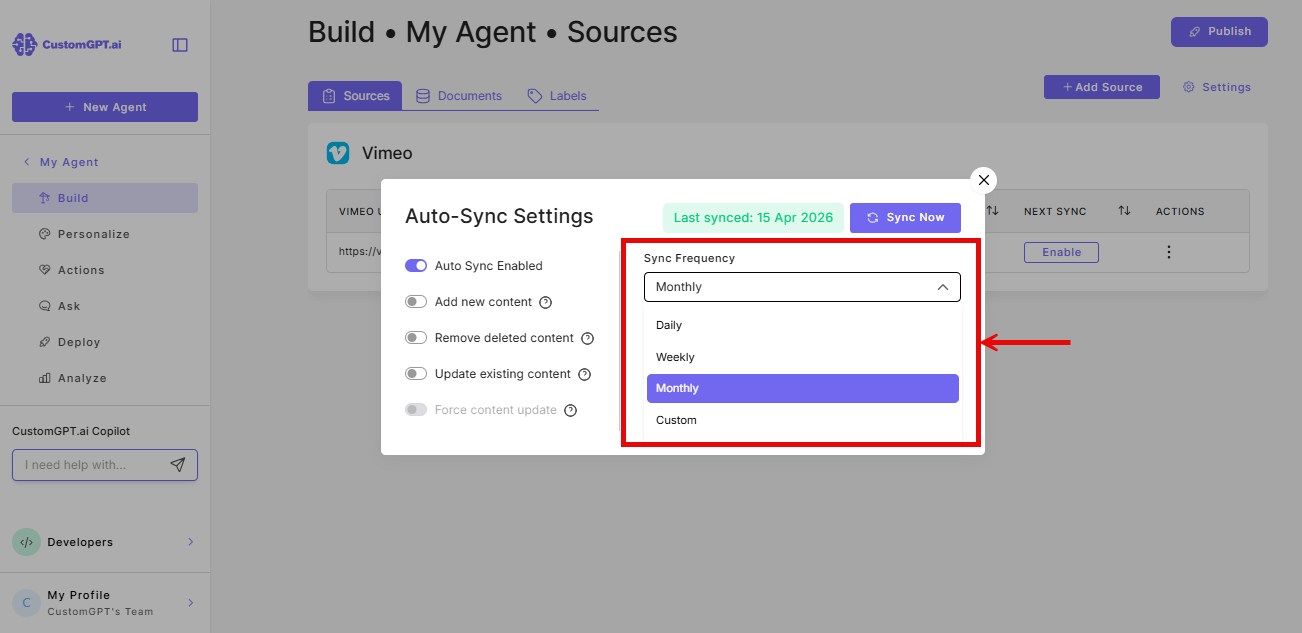Open the Deploy section via its icon
Screen dimensions: 1302x633
coord(42,341)
